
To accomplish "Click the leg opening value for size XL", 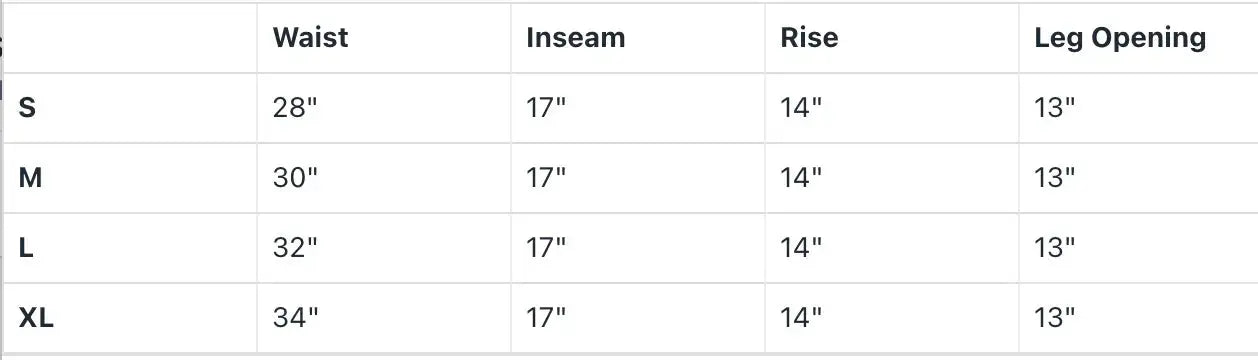I will (1055, 318).
